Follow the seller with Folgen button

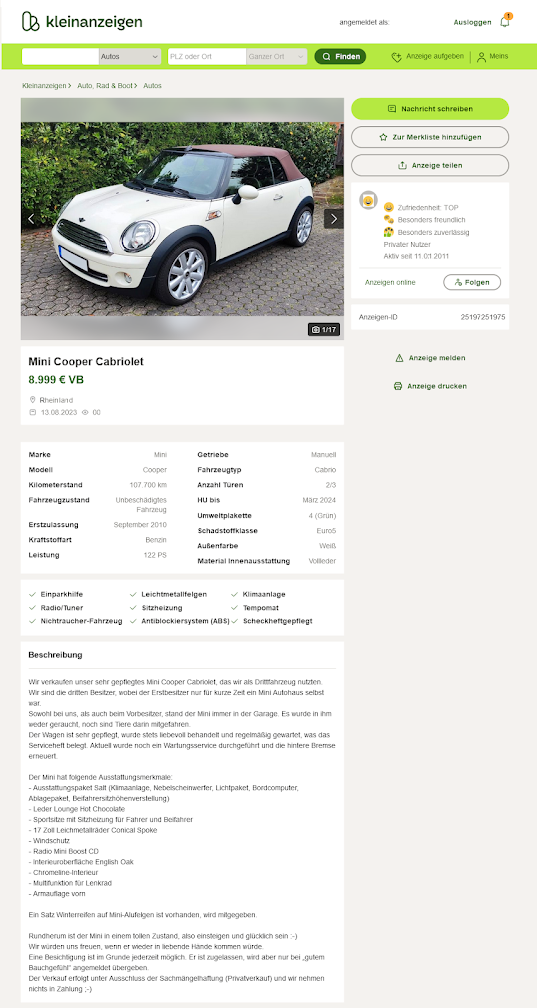pyautogui.click(x=472, y=282)
